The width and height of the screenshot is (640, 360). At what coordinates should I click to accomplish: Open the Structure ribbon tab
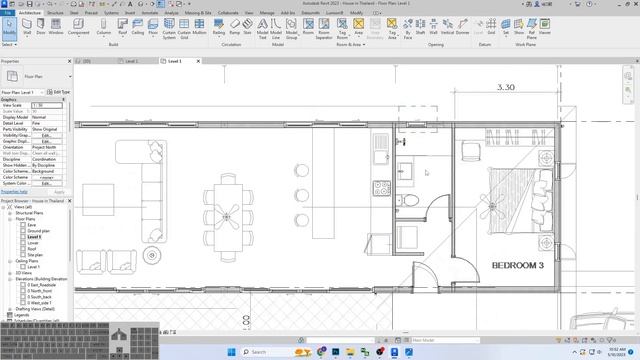click(55, 13)
